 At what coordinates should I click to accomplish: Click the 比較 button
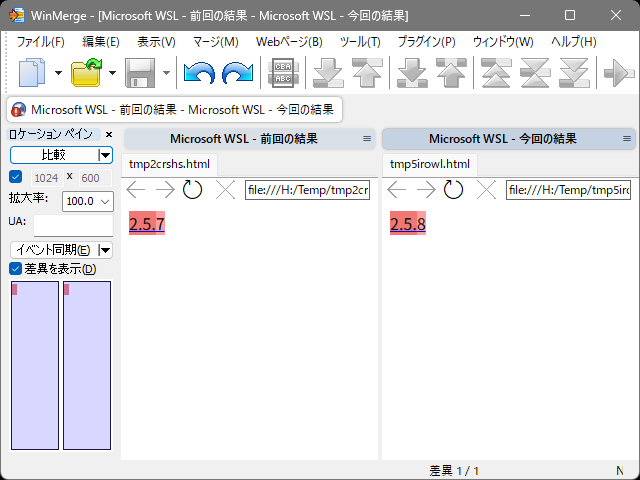(x=53, y=155)
